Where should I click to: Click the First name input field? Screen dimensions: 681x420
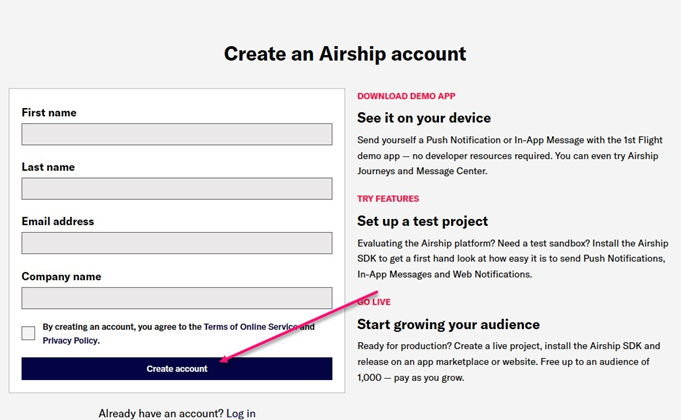point(176,134)
